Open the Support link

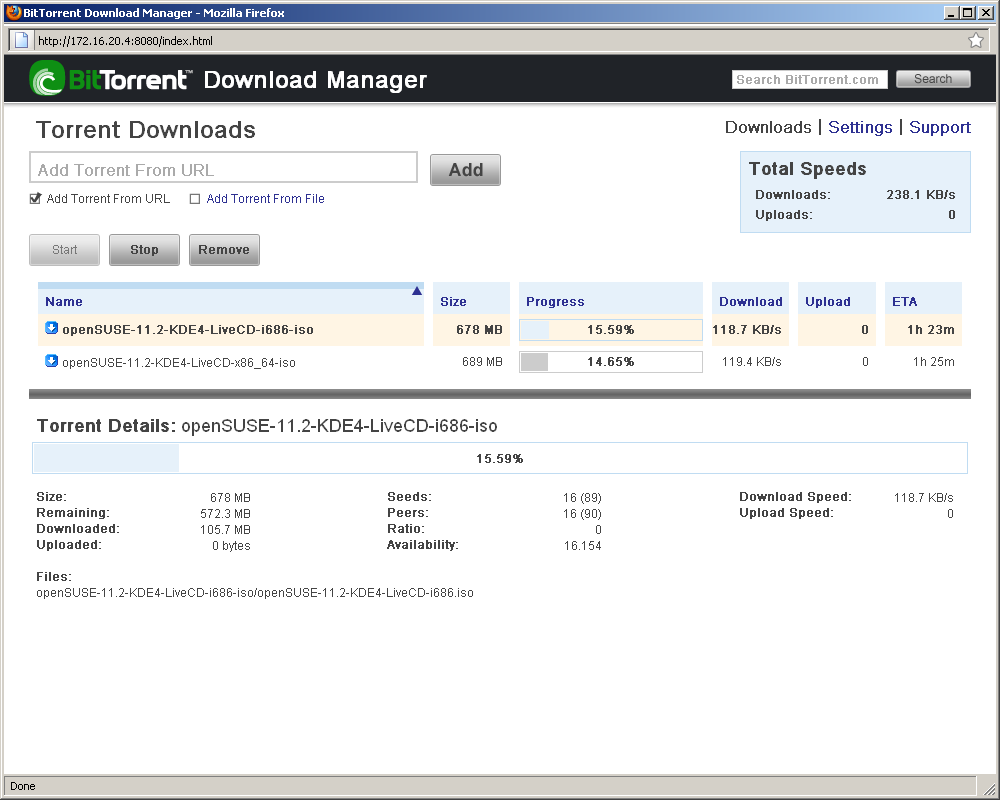(x=939, y=127)
